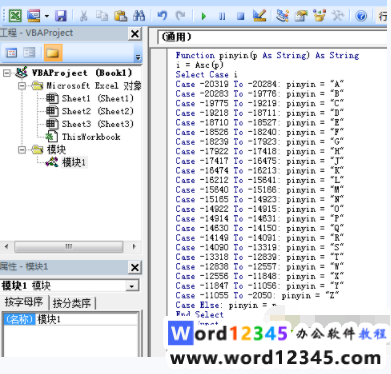This screenshot has height=374, width=391.
Task: Select Sheet1 (Sheet1) in project tree
Action: pos(97,98)
